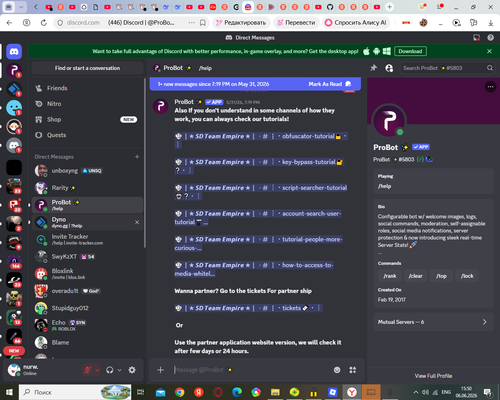Open Shop tab
Image resolution: width=500 pixels, height=400 pixels.
[87, 119]
